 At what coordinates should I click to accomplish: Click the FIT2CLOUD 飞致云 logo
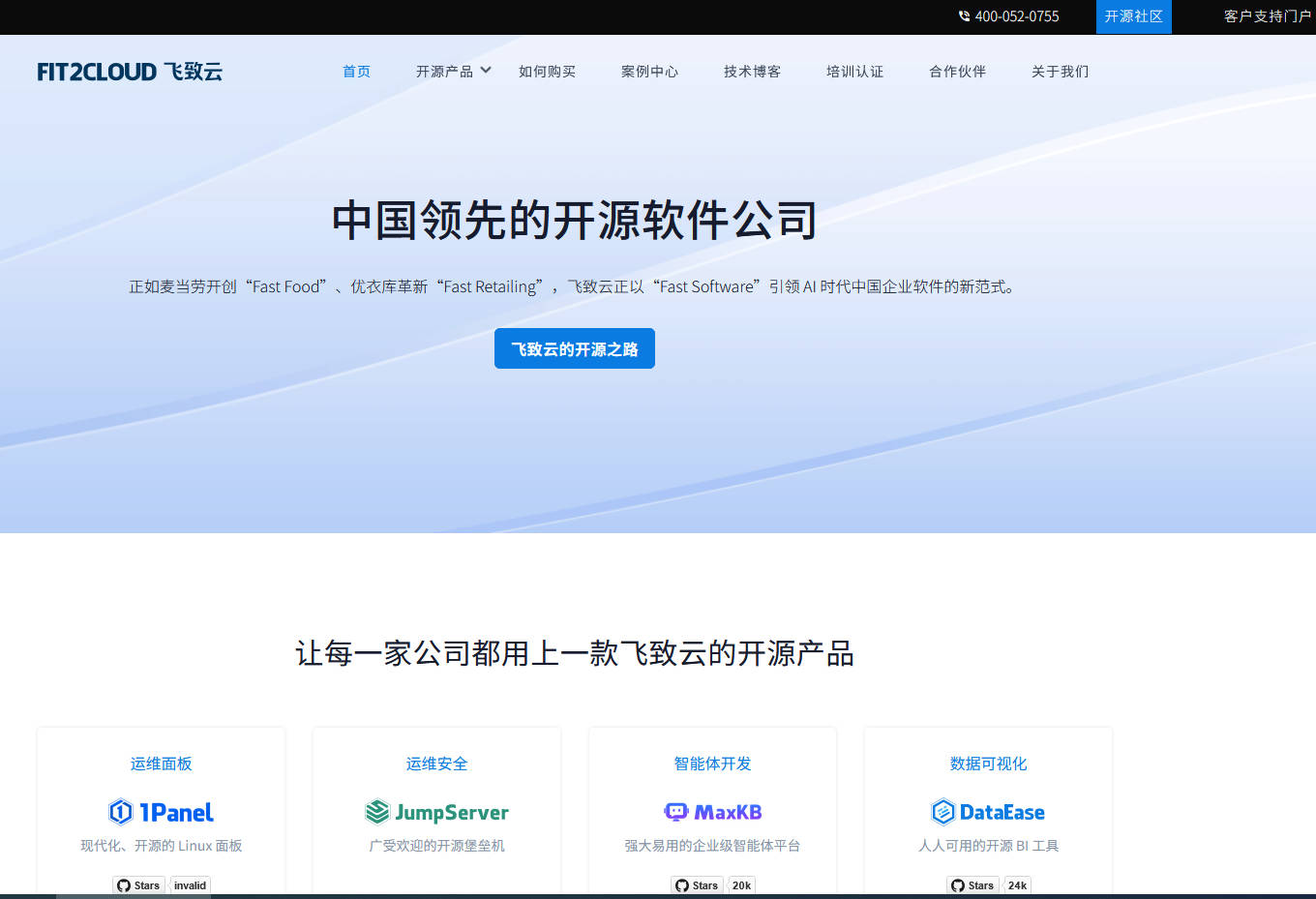130,71
